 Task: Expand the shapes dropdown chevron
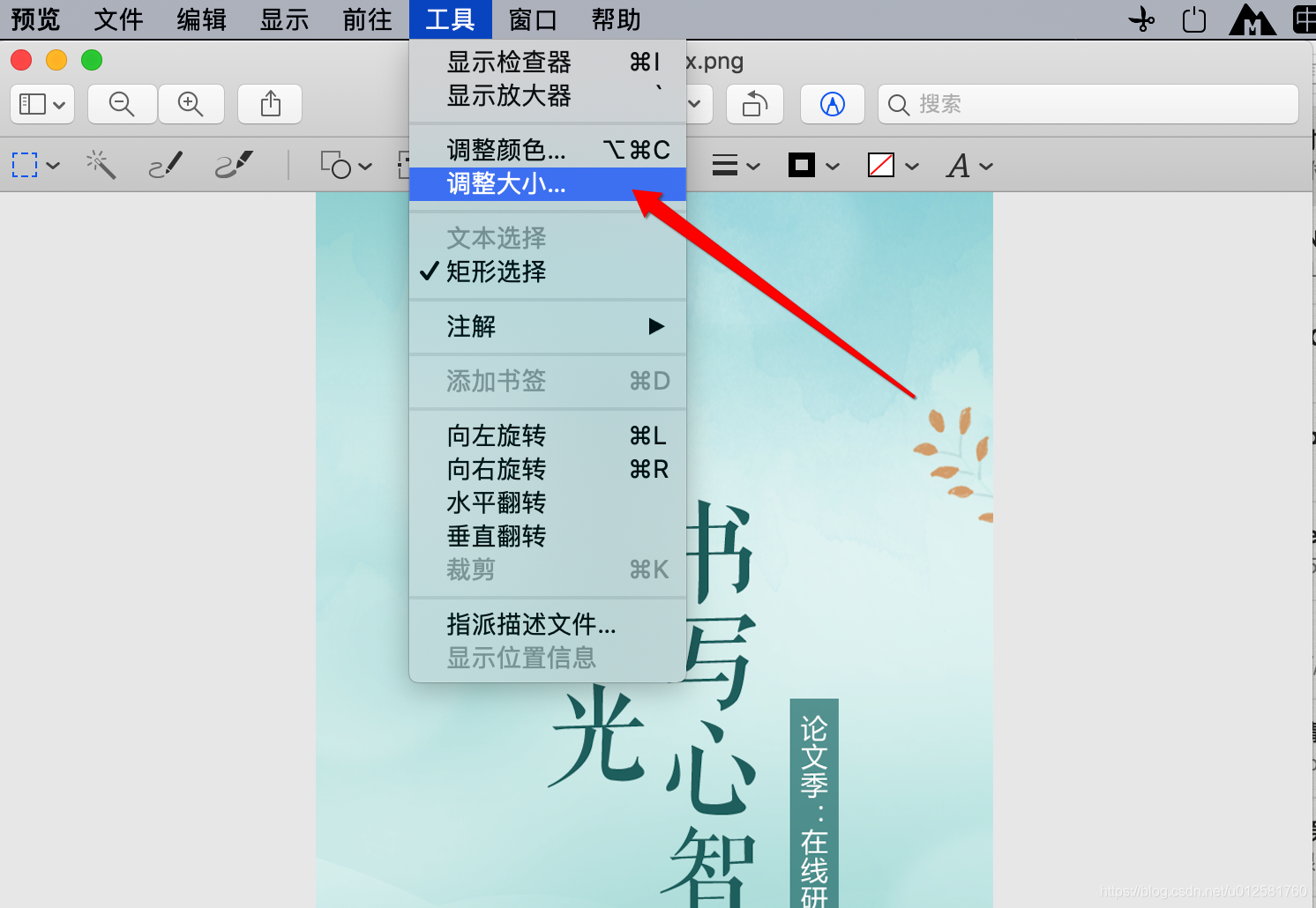click(365, 166)
